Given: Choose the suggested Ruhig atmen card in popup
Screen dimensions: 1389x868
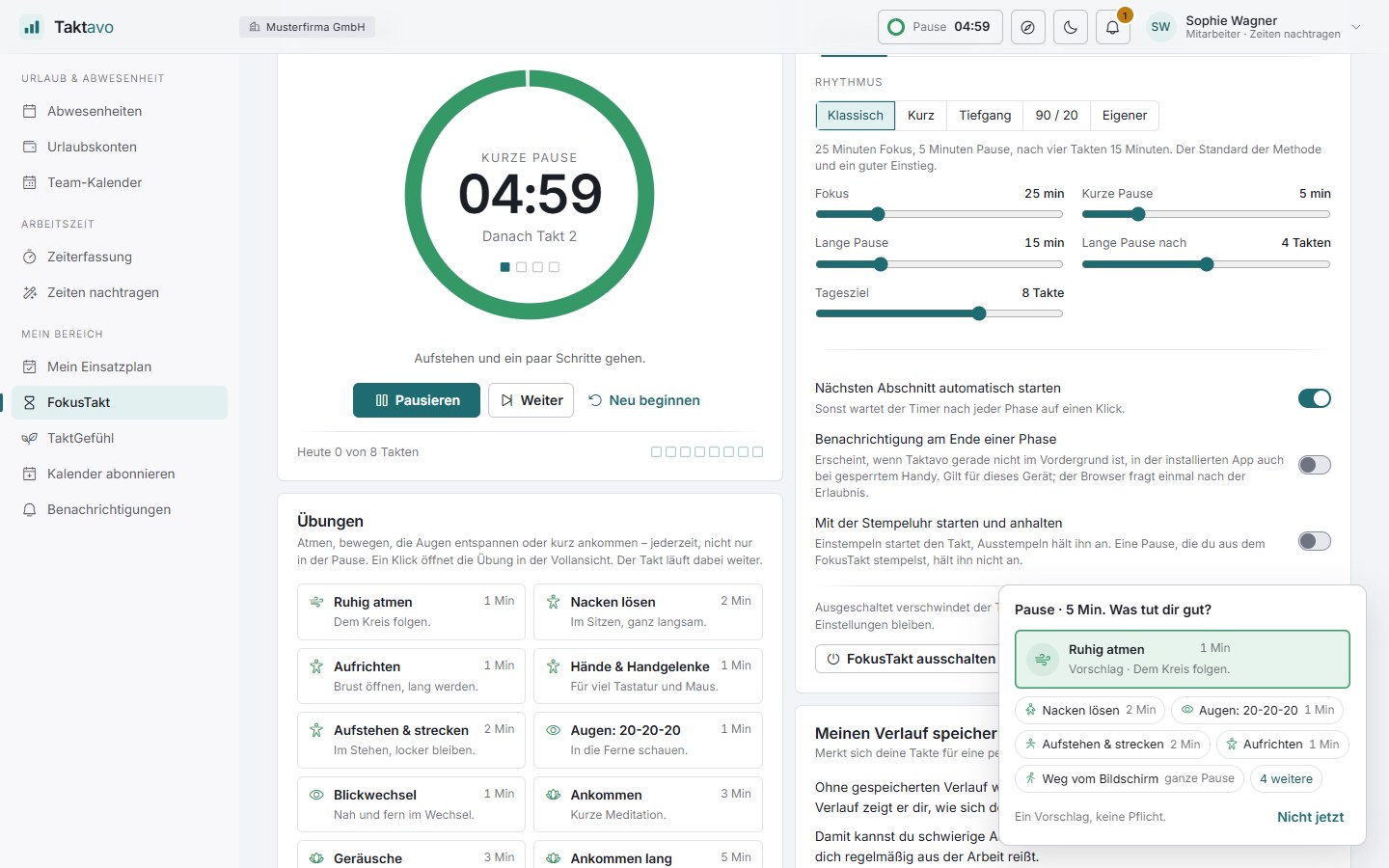Looking at the screenshot, I should click(x=1183, y=659).
